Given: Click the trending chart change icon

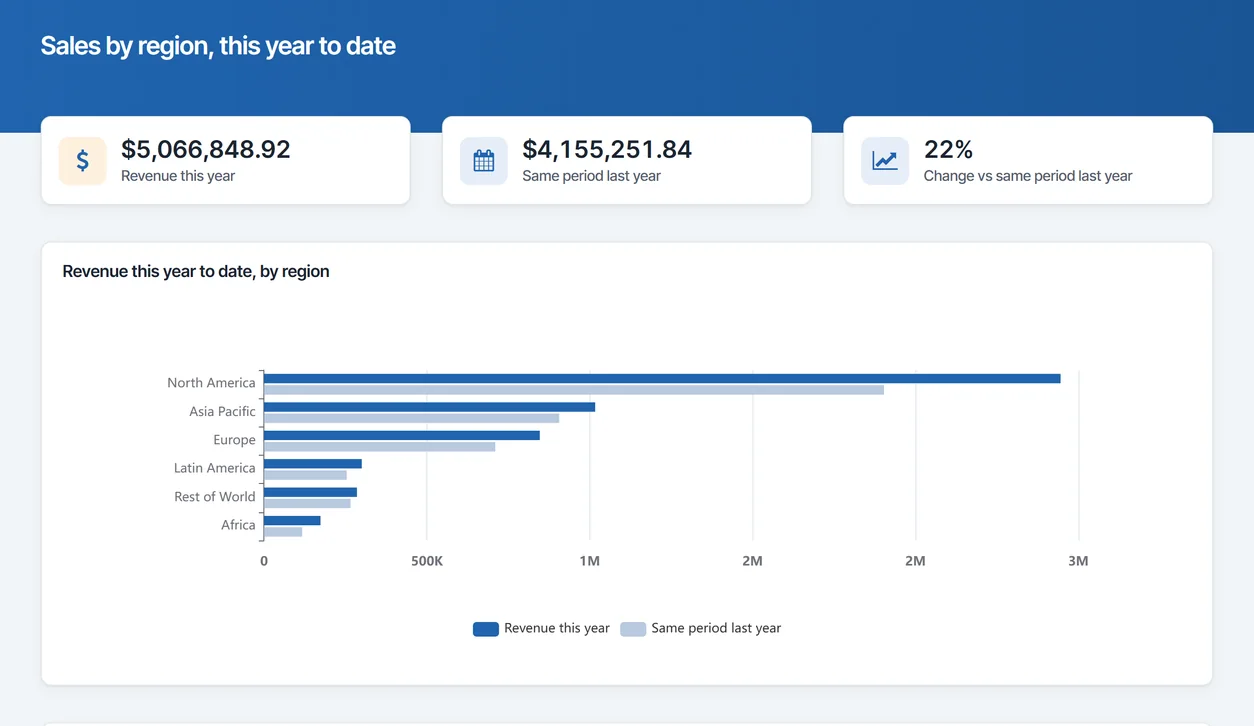Looking at the screenshot, I should pos(885,161).
